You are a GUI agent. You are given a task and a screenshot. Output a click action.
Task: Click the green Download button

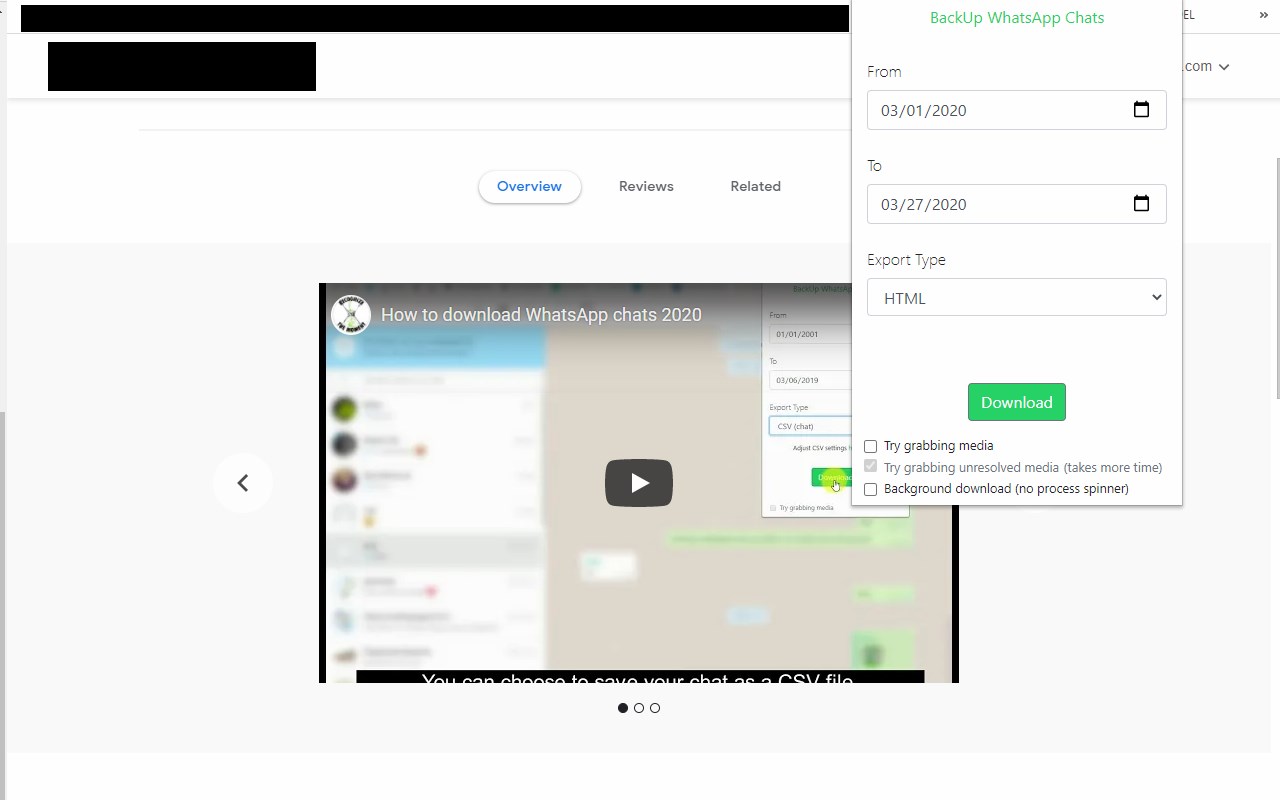pos(1017,402)
